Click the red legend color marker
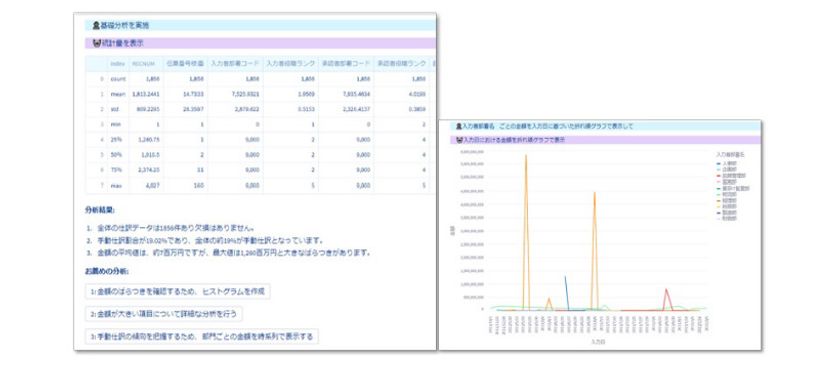 click(x=718, y=176)
